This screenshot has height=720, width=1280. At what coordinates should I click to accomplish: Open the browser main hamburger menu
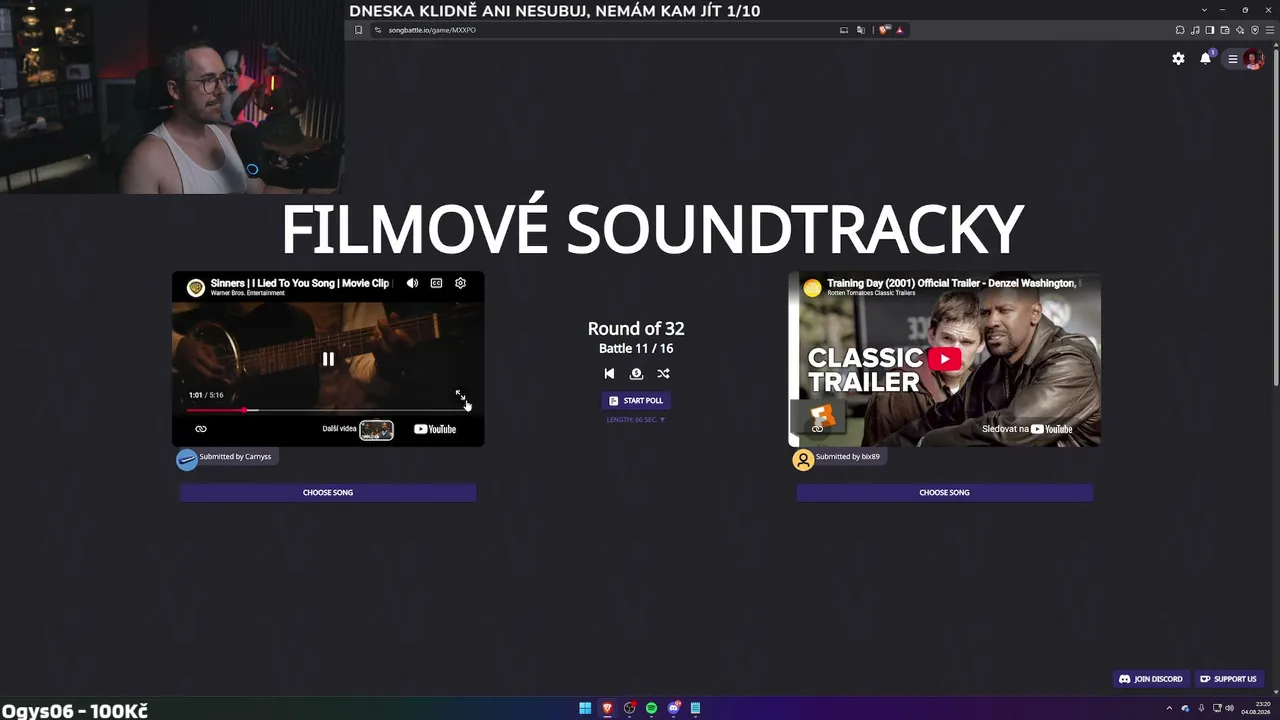coord(1270,30)
